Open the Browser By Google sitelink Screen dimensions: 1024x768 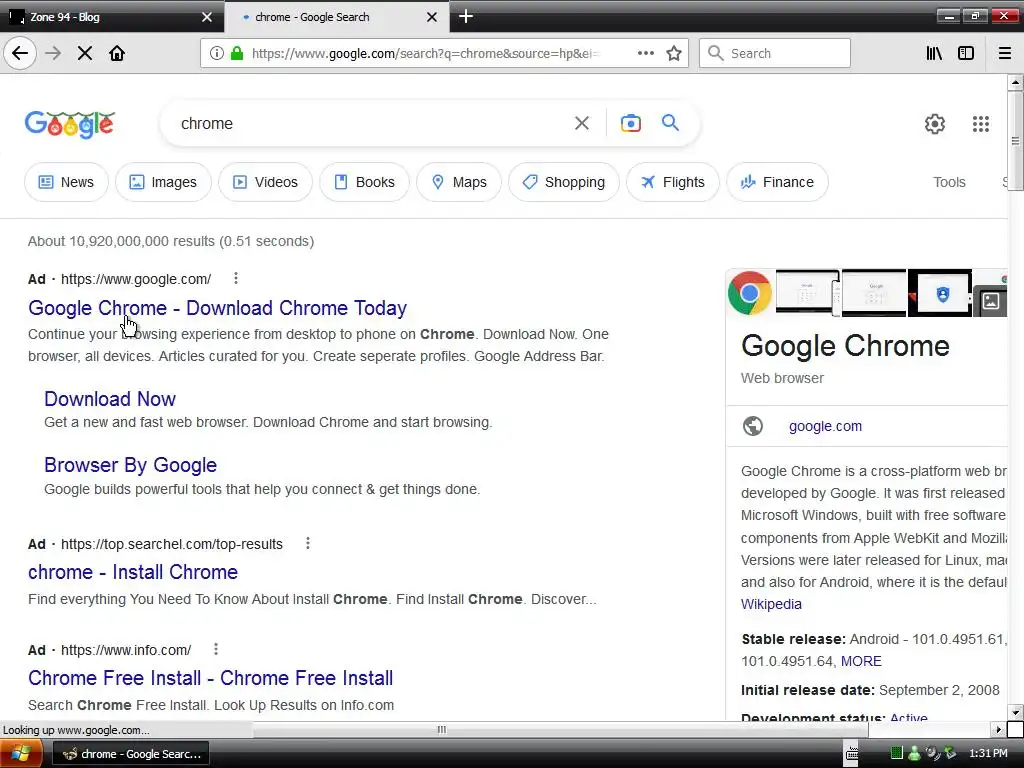click(x=131, y=464)
